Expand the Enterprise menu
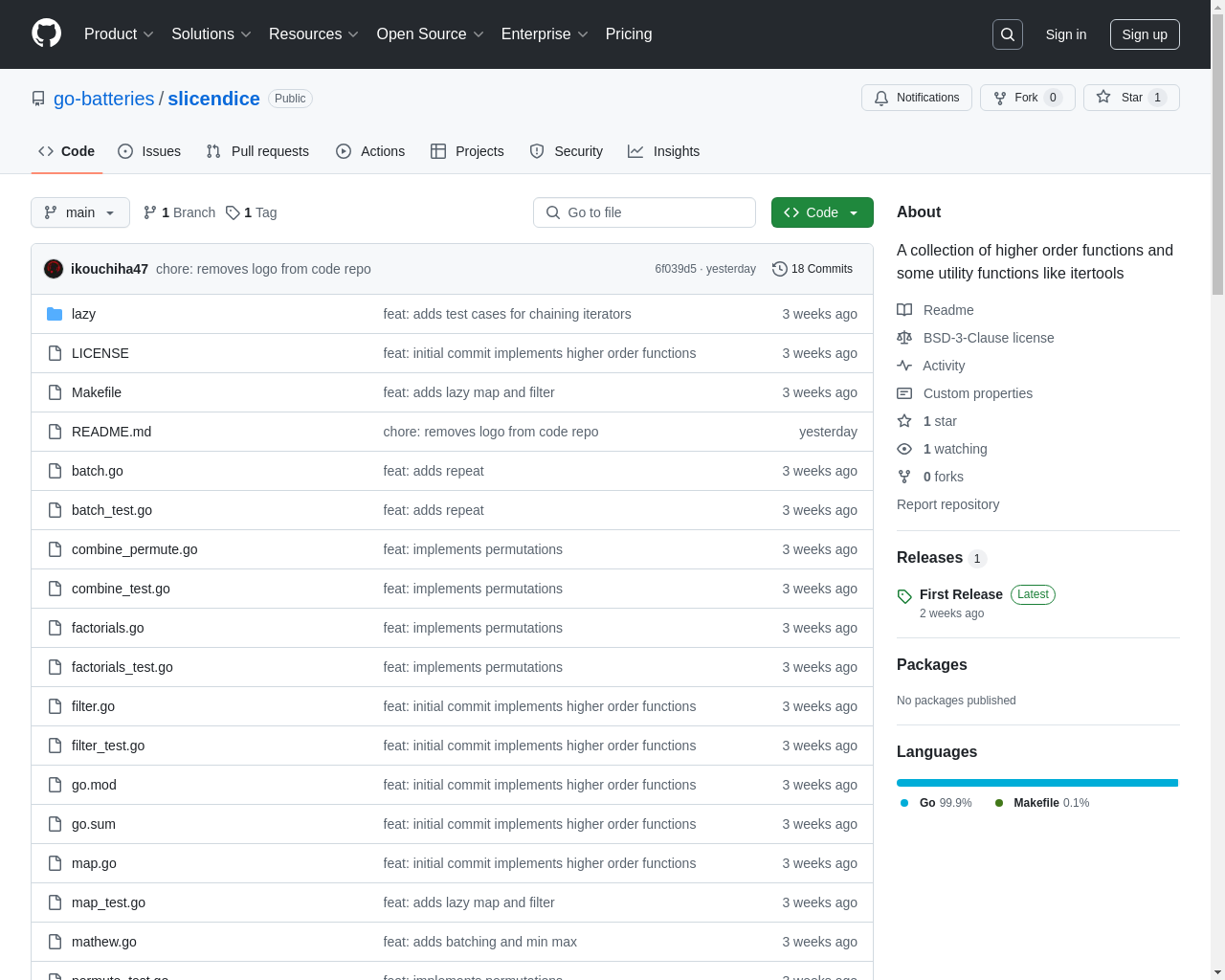The width and height of the screenshot is (1225, 980). tap(545, 34)
